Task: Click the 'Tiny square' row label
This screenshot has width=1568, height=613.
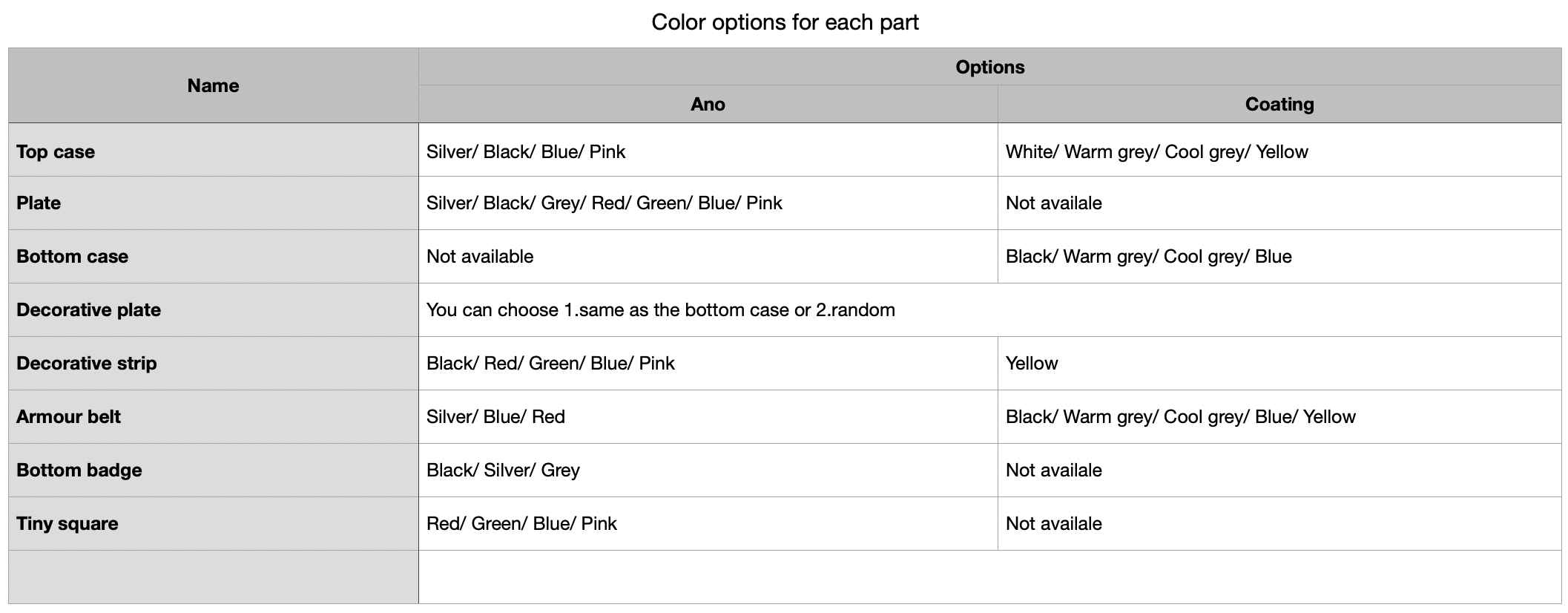Action: coord(67,524)
